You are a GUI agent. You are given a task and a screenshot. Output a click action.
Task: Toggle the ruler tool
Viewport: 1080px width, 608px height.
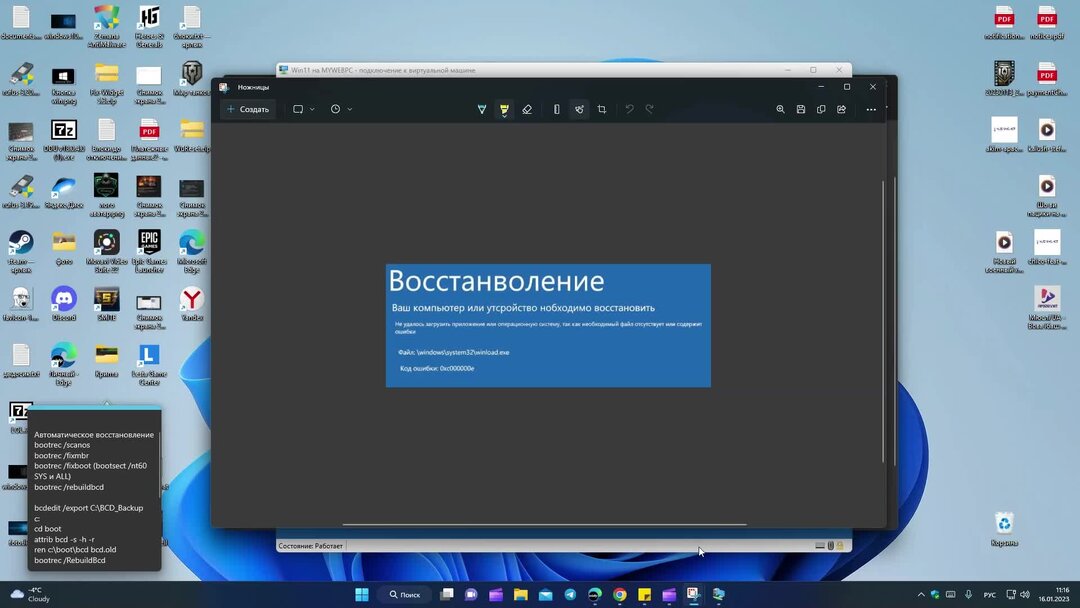tap(557, 109)
